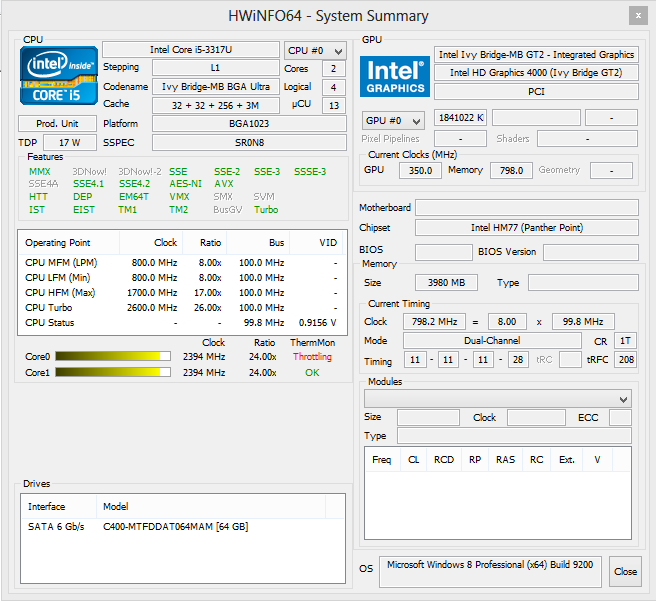Expand the memory Modules dropdown
This screenshot has height=601, width=656.
click(497, 399)
